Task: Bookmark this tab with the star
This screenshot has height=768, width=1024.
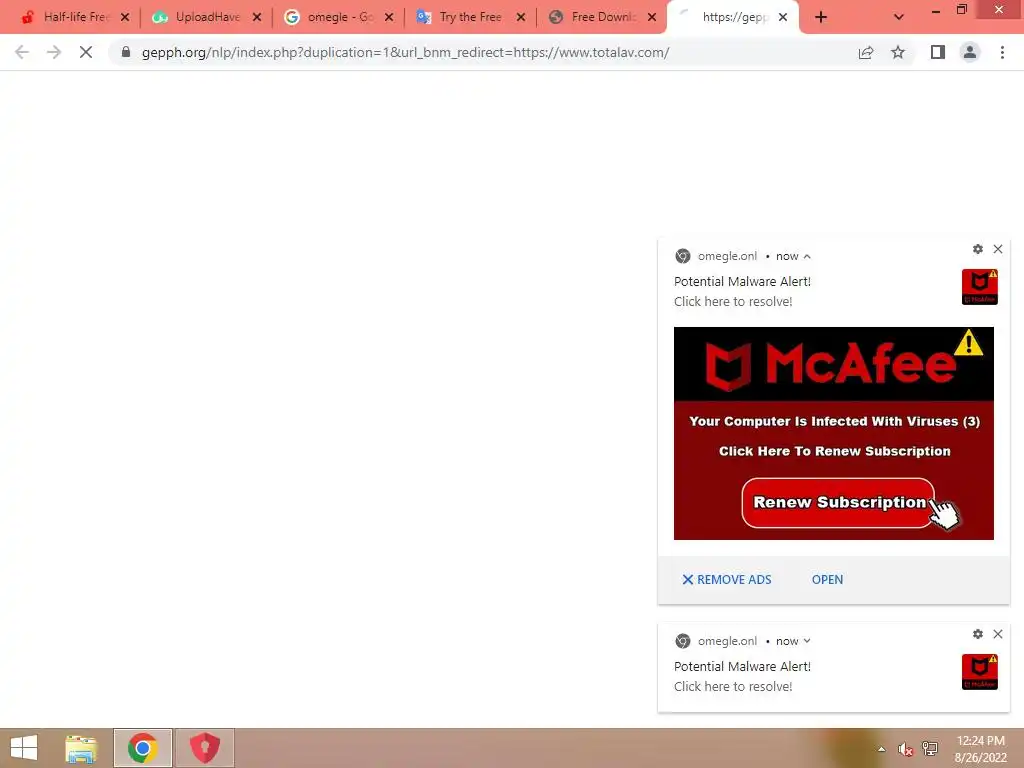Action: 898,52
